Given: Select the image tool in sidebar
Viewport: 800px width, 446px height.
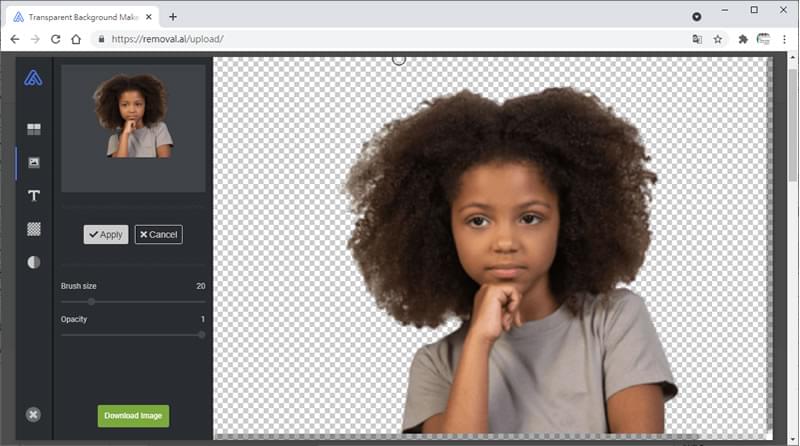Looking at the screenshot, I should pos(34,162).
